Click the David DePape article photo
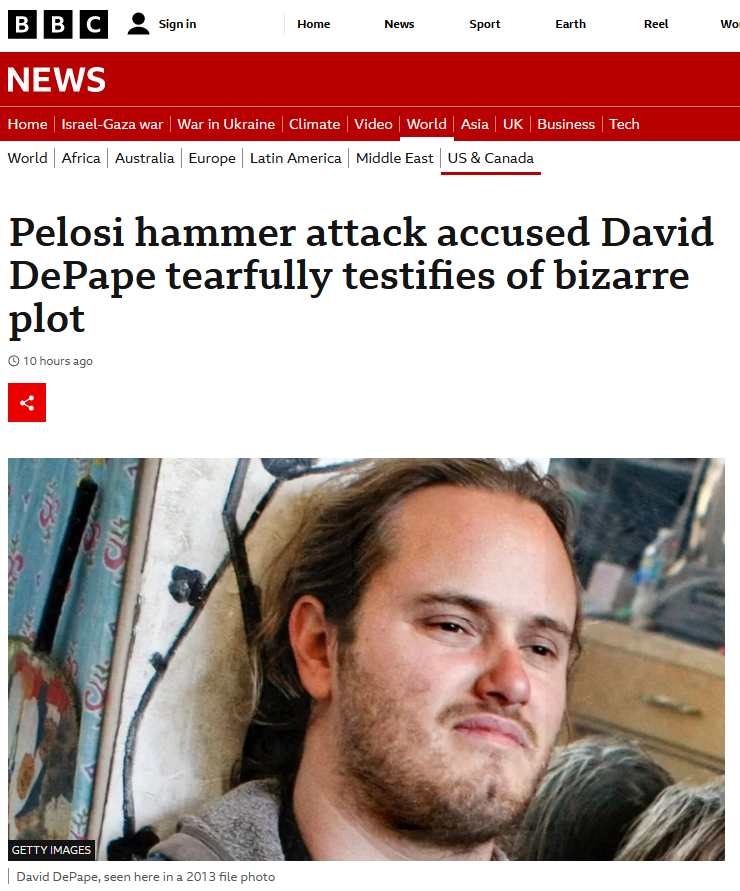 pos(366,659)
